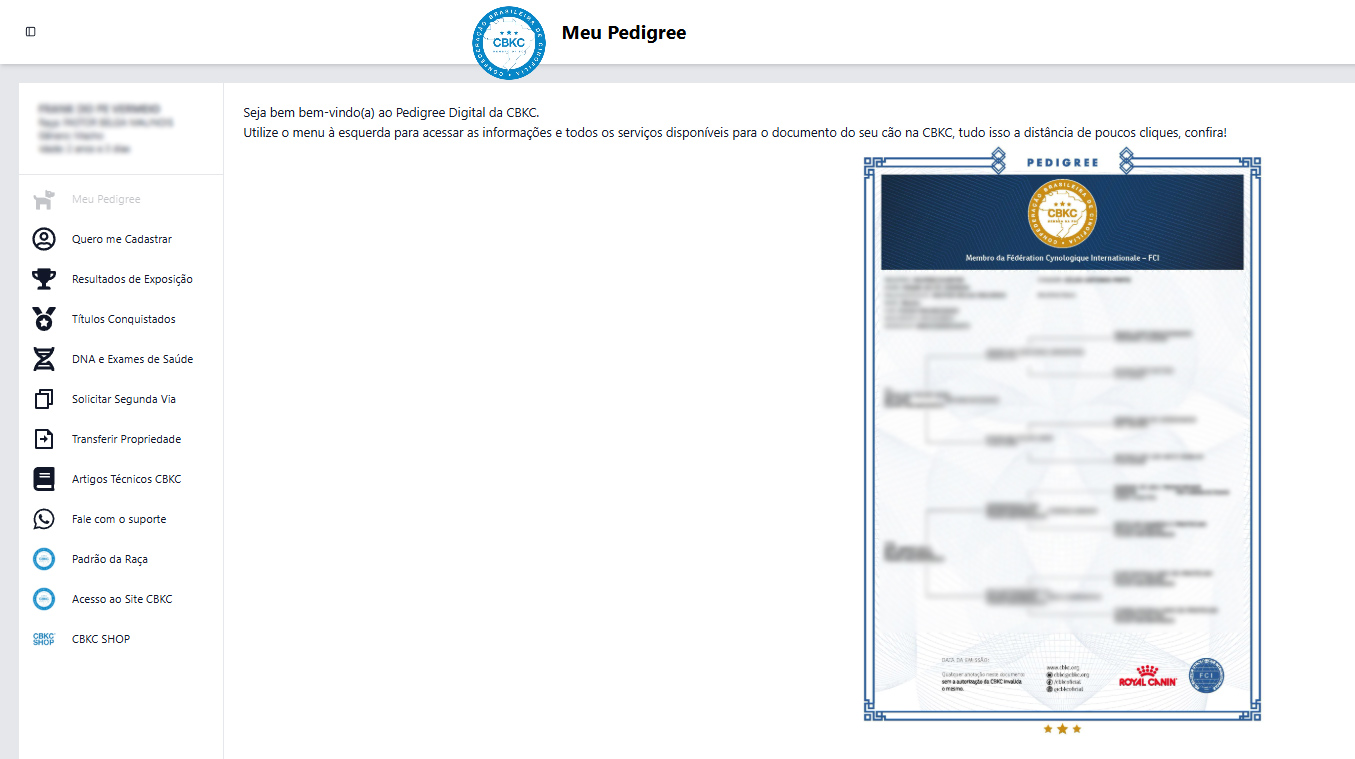The image size is (1355, 759).
Task: Click the CBKC logo in the header
Action: point(508,43)
